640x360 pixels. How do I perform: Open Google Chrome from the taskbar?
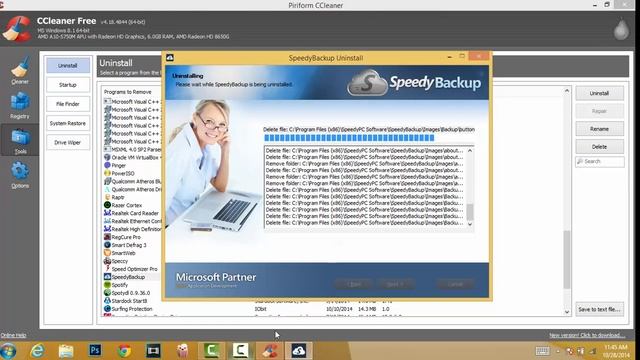[124, 351]
